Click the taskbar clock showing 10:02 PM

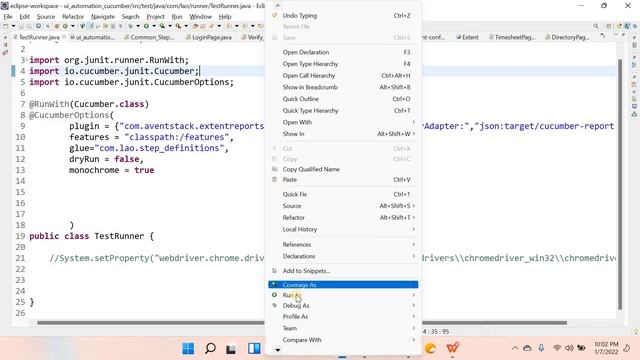click(x=606, y=348)
